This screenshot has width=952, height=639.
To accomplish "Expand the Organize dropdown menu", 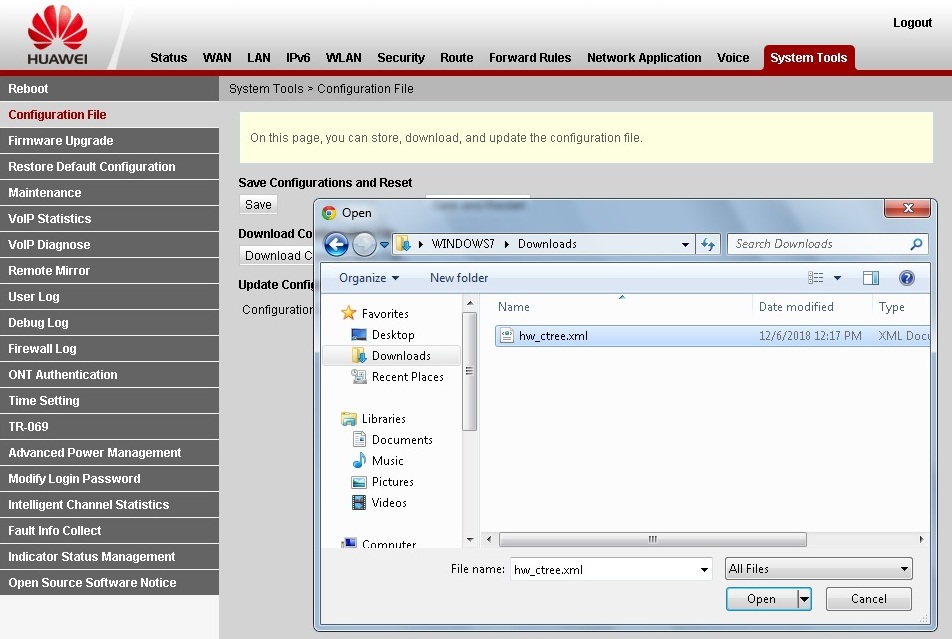I will pos(368,278).
